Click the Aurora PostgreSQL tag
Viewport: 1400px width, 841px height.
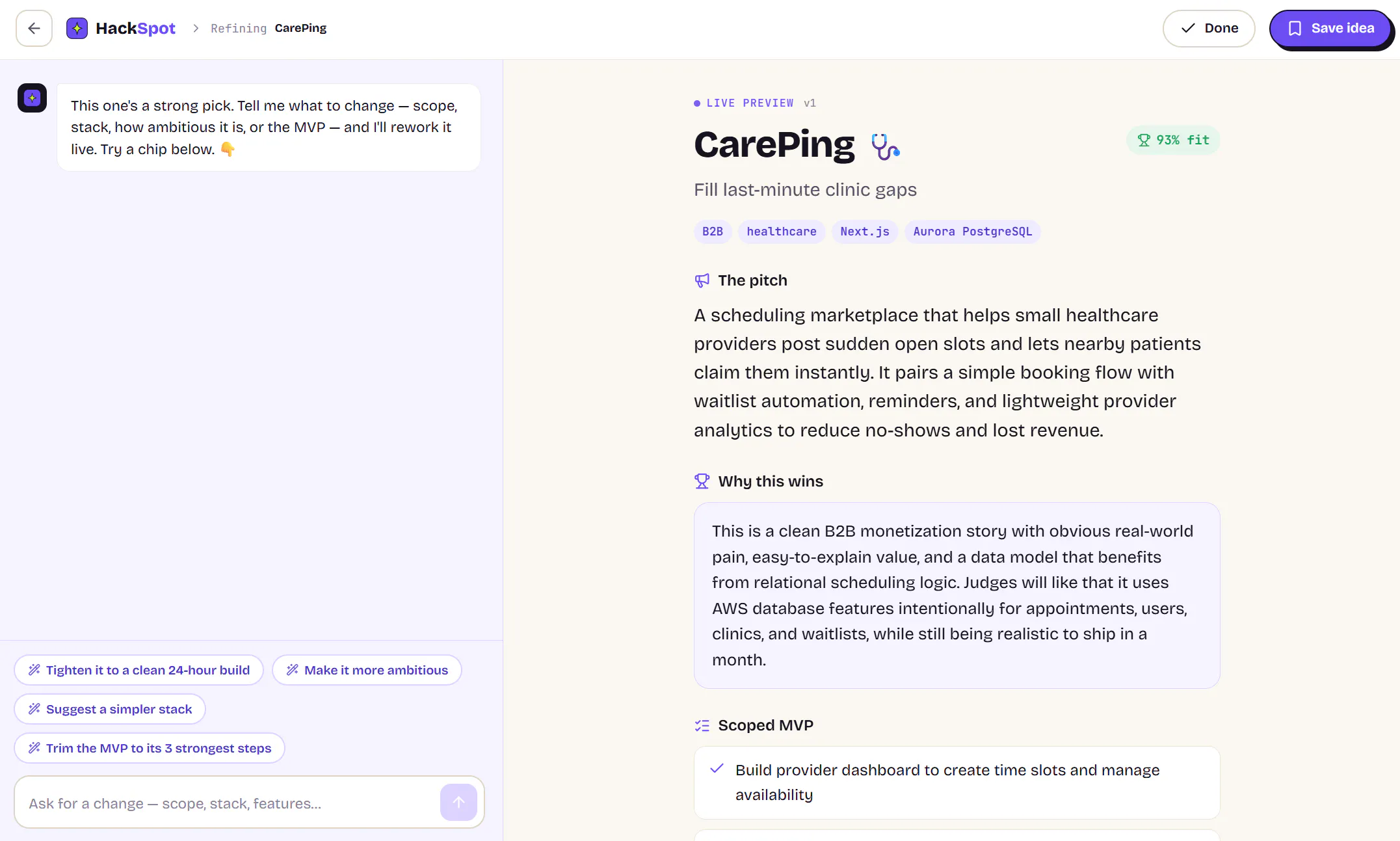(x=973, y=232)
